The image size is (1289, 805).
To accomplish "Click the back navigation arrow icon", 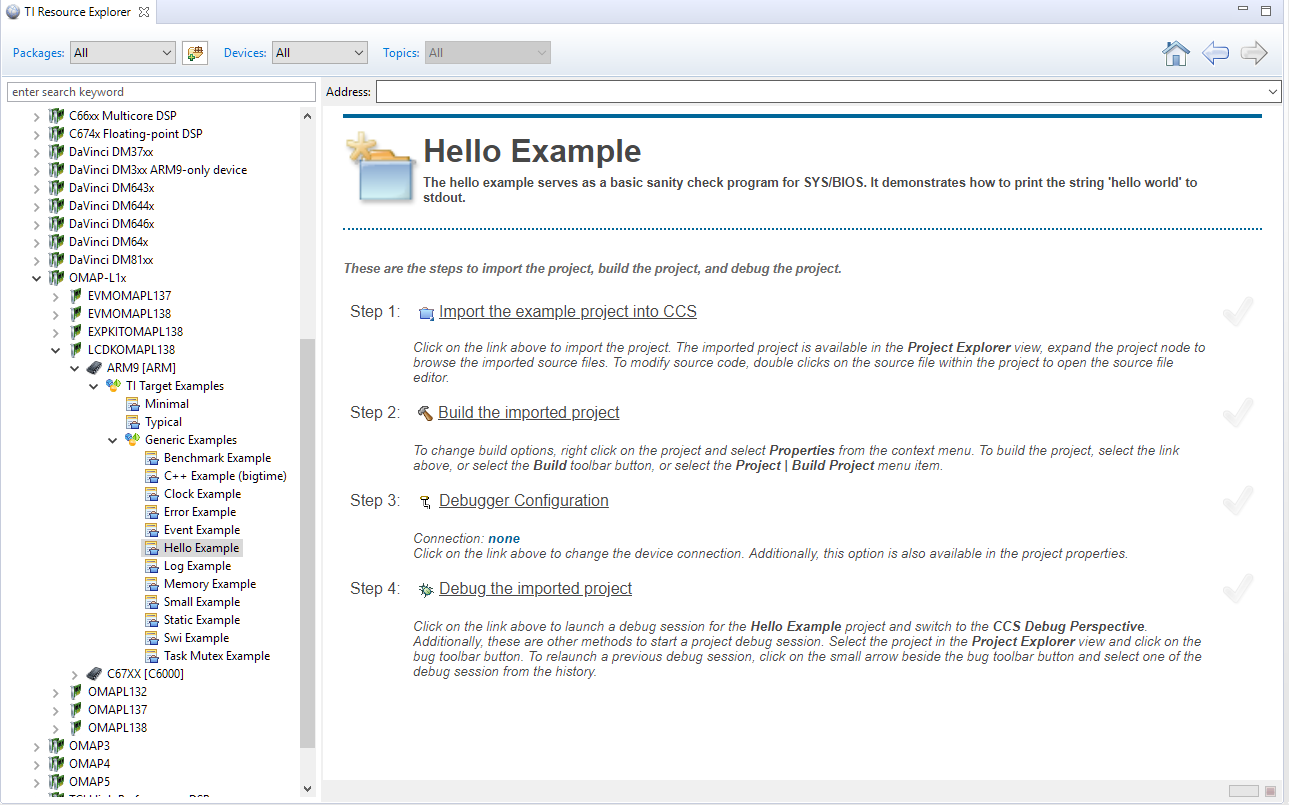I will pyautogui.click(x=1215, y=53).
